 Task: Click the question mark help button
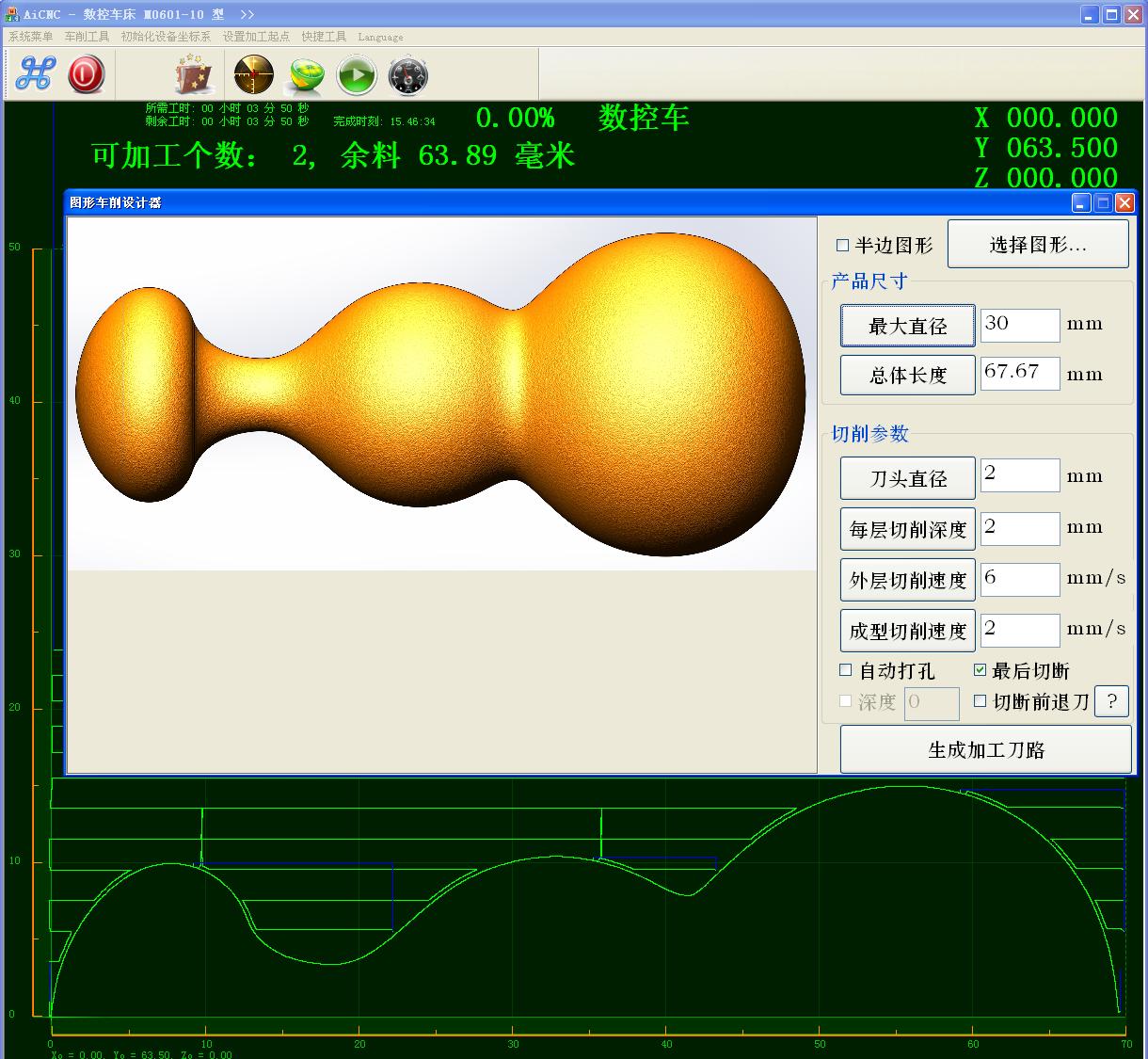[x=1111, y=701]
